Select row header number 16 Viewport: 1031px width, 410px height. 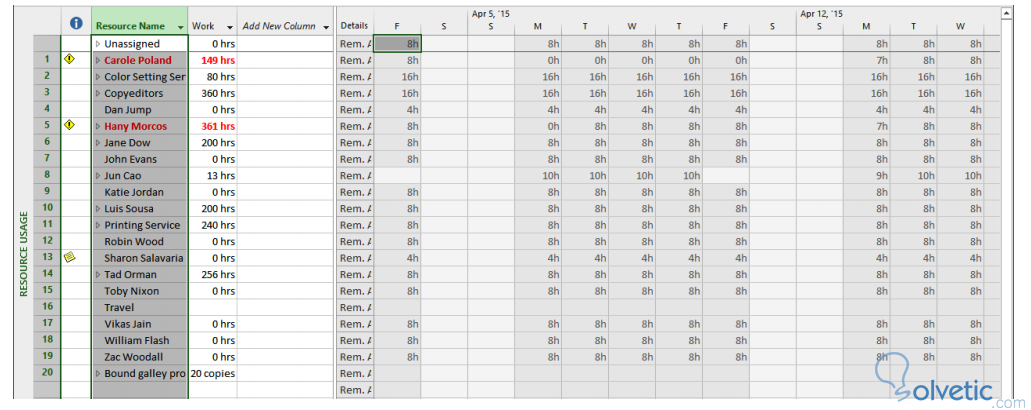pos(47,307)
